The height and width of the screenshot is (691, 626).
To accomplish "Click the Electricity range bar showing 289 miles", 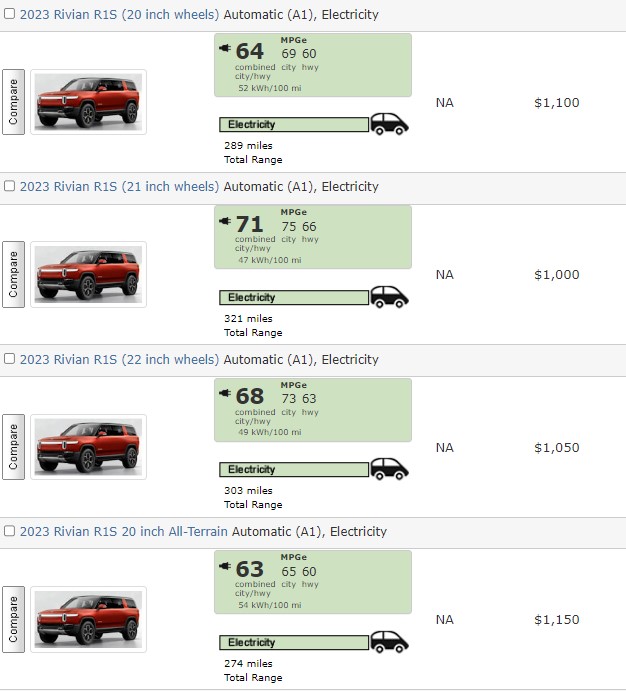I will 293,125.
